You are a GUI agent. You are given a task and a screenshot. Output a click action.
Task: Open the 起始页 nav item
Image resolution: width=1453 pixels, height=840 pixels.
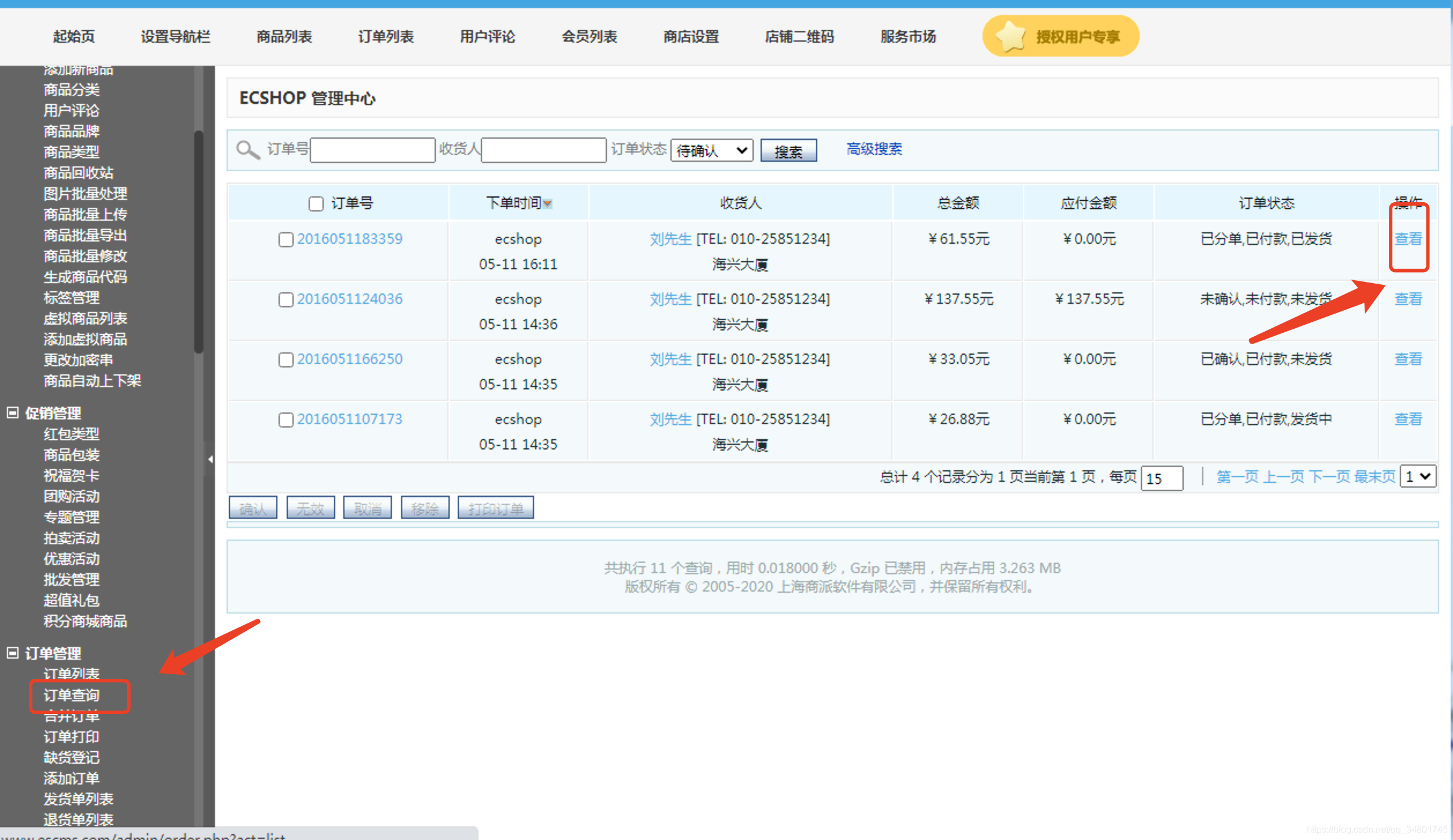pos(73,36)
